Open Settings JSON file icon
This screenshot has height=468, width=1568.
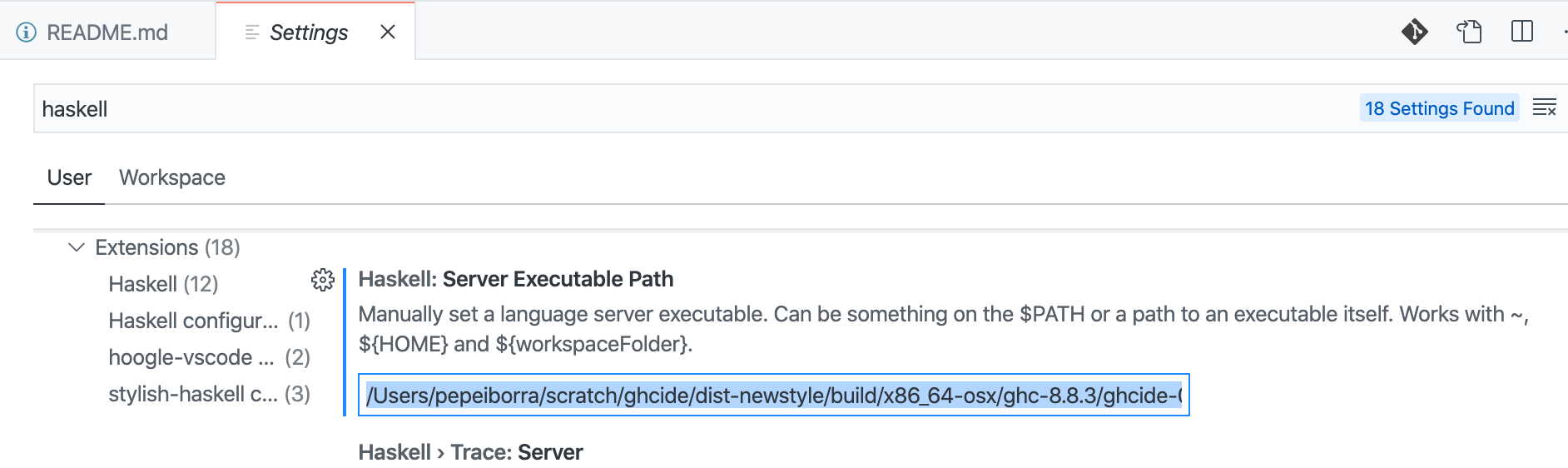coord(1469,32)
